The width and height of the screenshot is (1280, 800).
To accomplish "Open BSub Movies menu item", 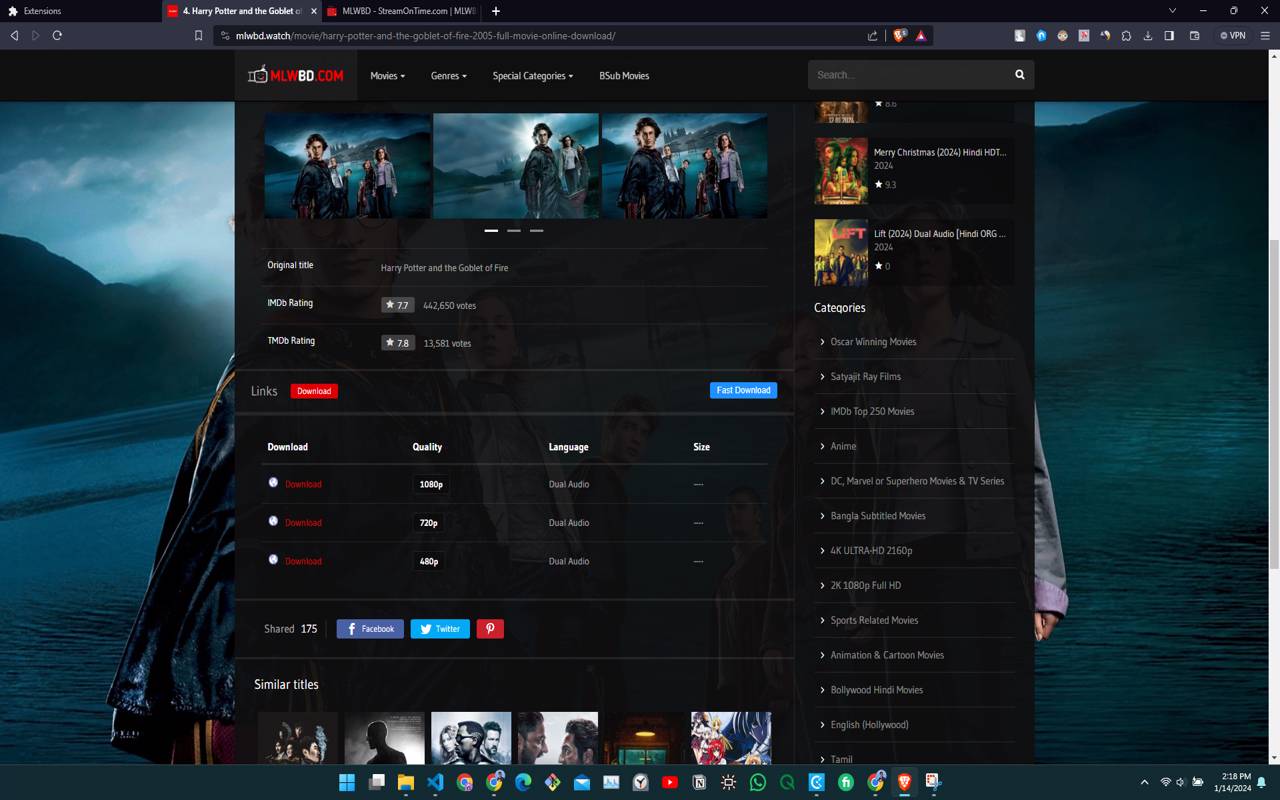I will [x=624, y=76].
